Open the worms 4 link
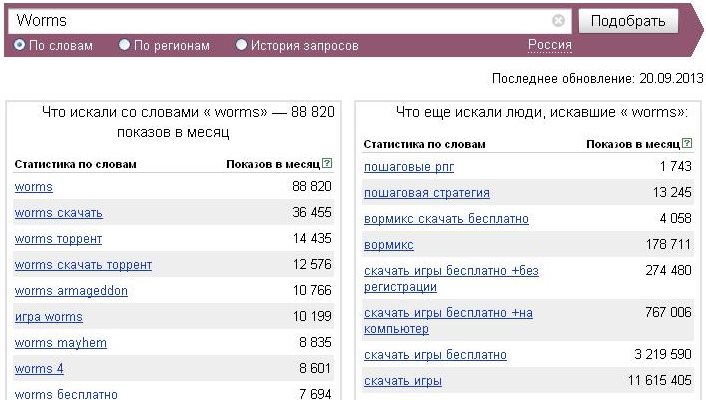Screen dimensions: 706x402 pos(39,369)
